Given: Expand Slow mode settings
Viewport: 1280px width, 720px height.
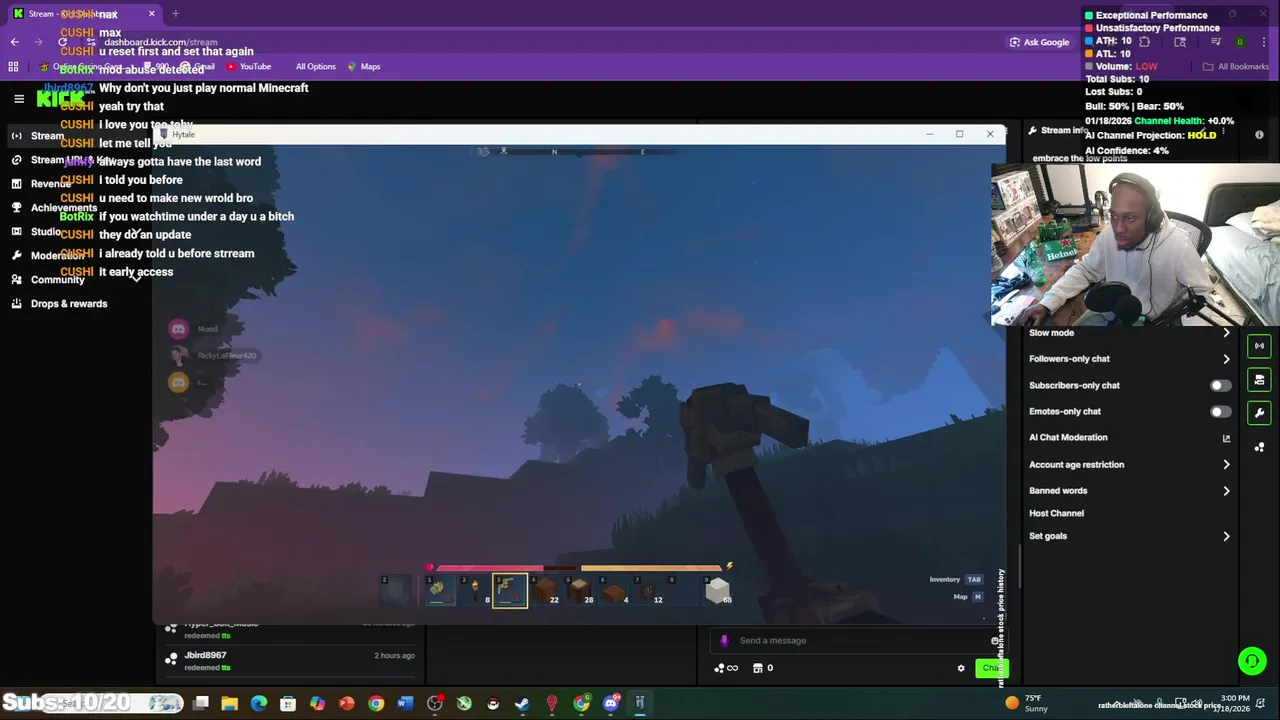Looking at the screenshot, I should click(x=1131, y=333).
